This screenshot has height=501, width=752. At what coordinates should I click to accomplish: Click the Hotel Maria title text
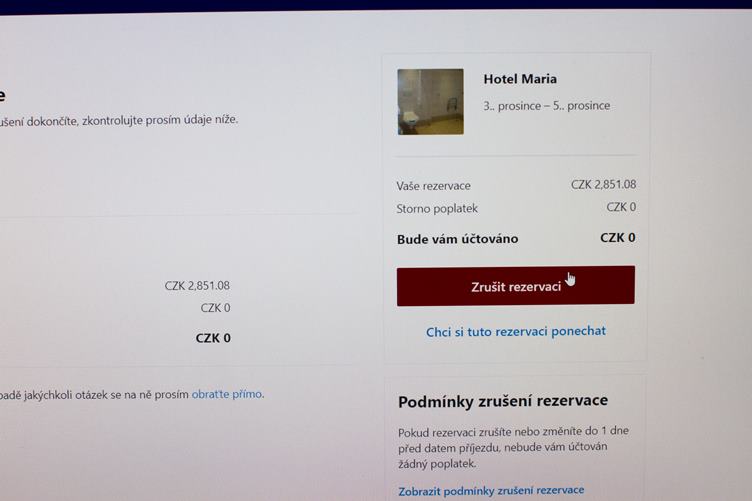pos(520,79)
